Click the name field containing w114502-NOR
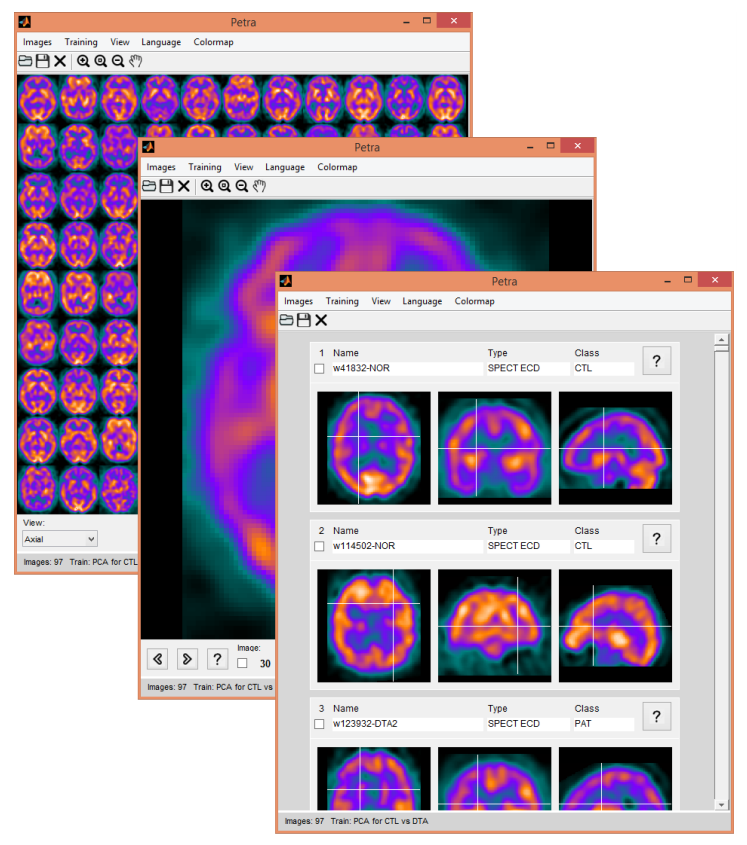Viewport: 747px width, 845px height. [x=405, y=546]
